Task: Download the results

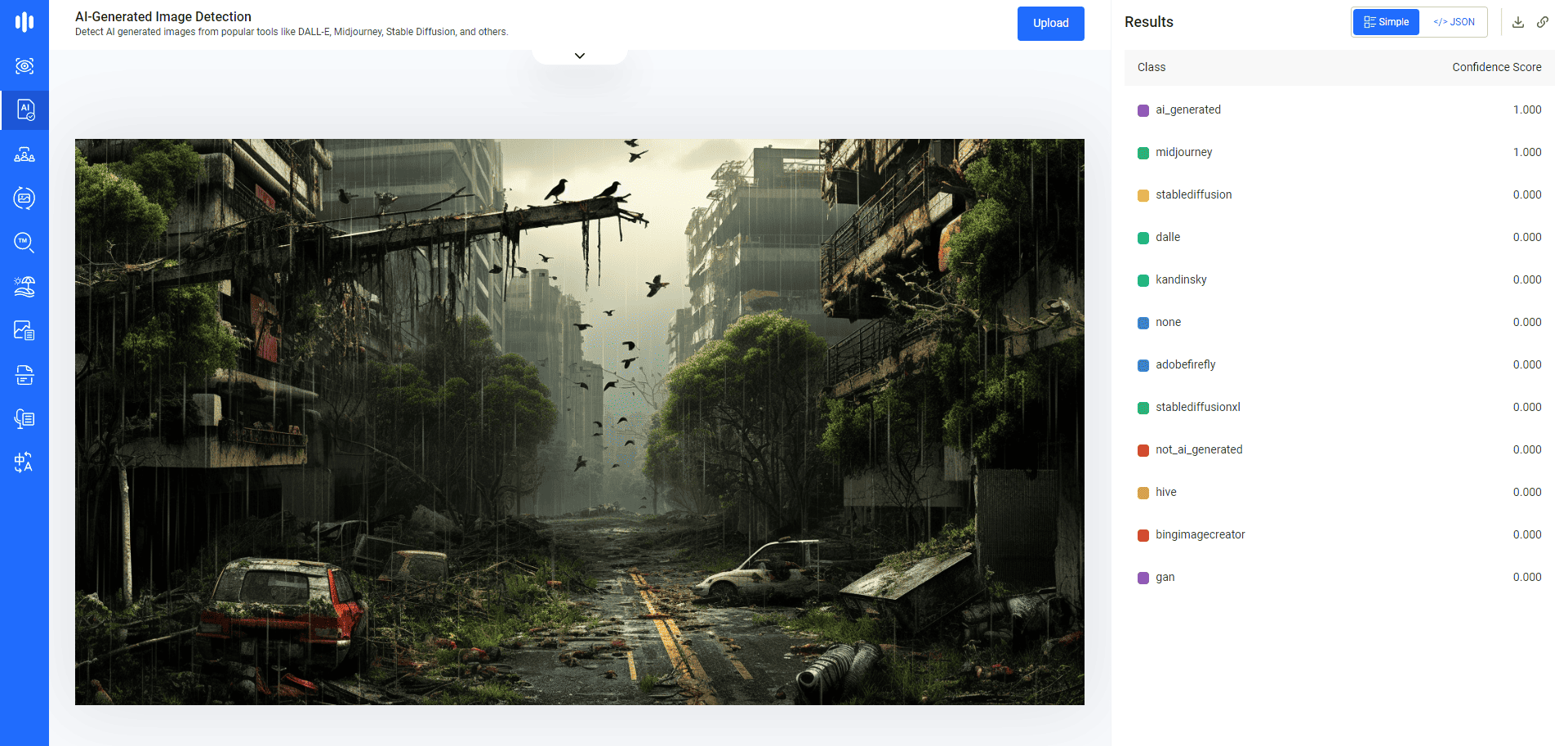Action: coord(1518,22)
